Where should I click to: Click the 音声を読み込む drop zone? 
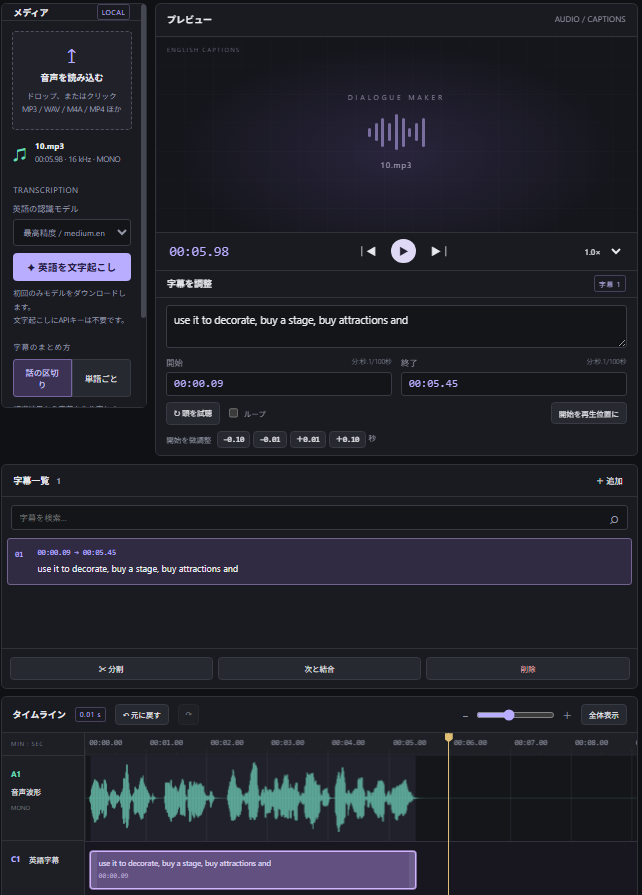(x=72, y=80)
